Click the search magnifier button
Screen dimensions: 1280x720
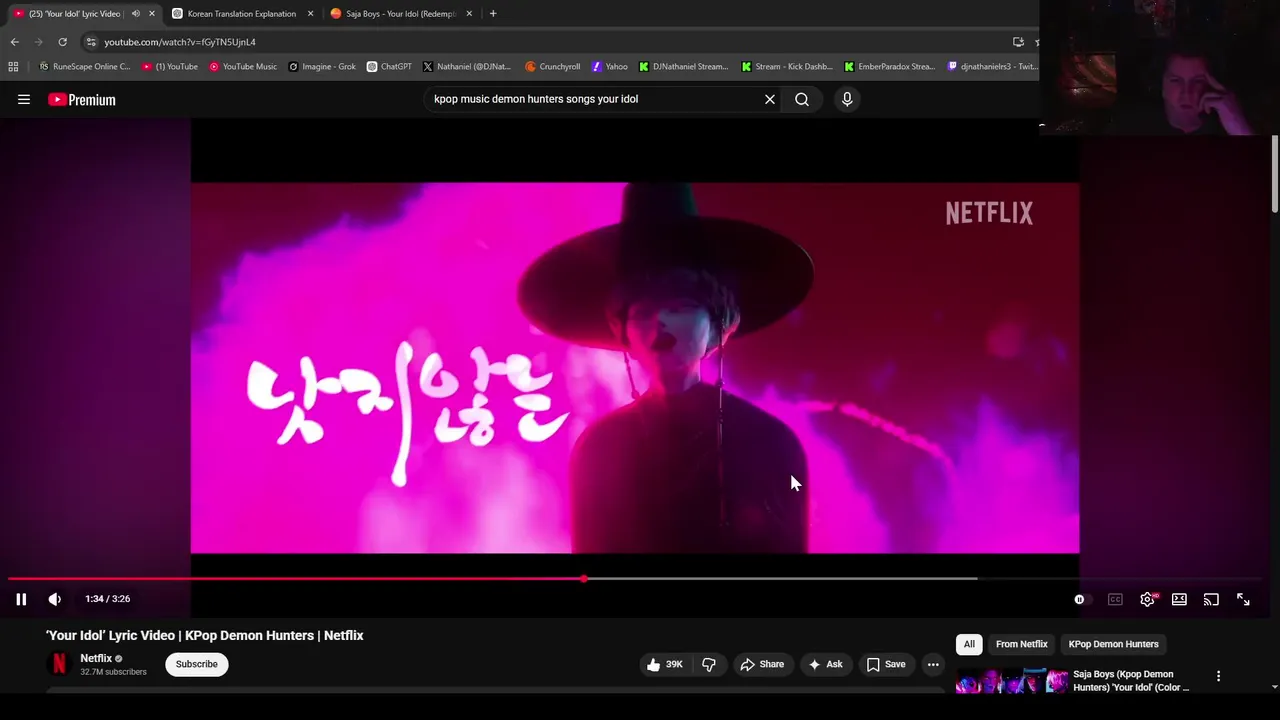point(802,99)
